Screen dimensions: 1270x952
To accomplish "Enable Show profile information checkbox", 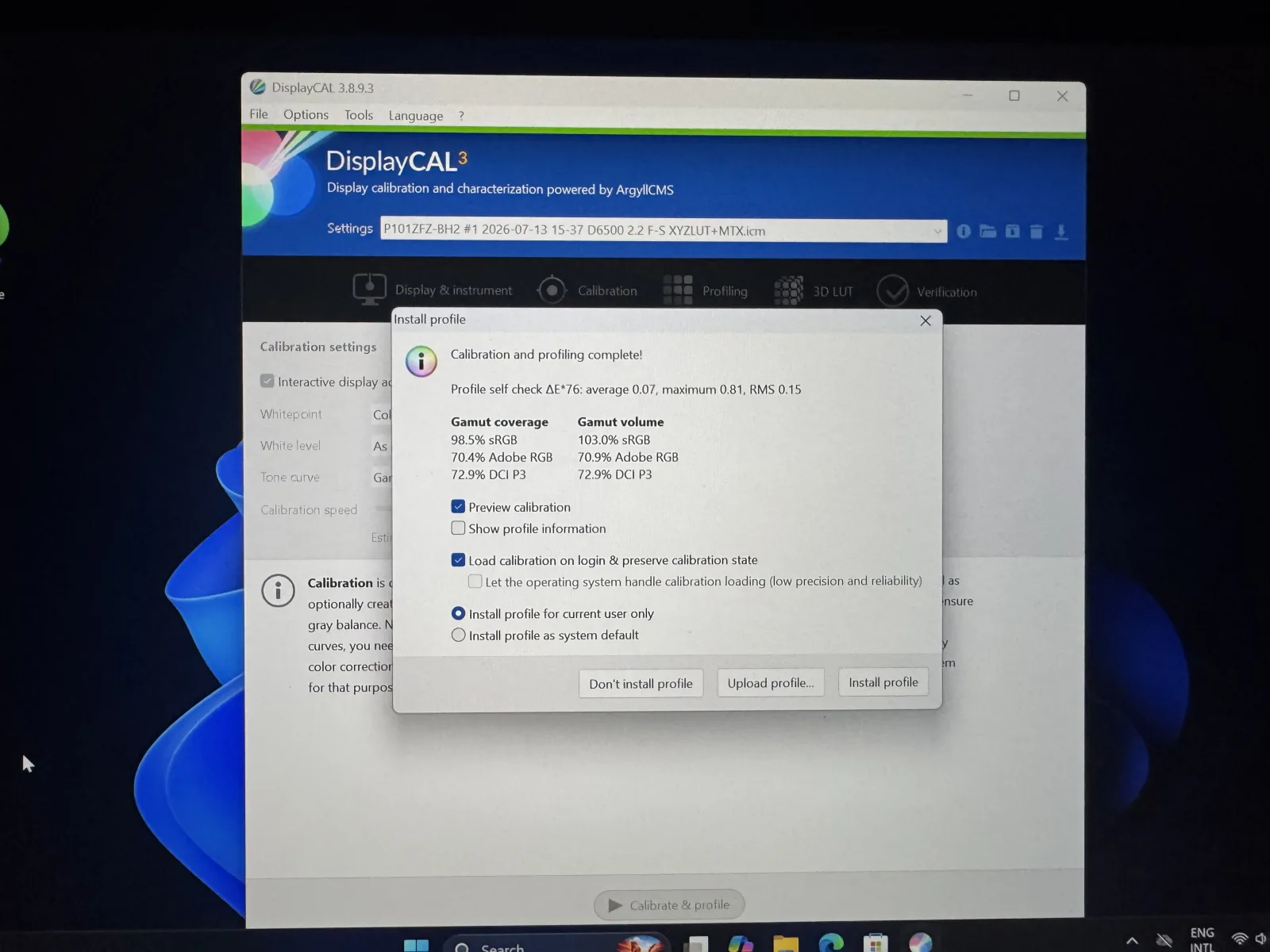I will [458, 528].
